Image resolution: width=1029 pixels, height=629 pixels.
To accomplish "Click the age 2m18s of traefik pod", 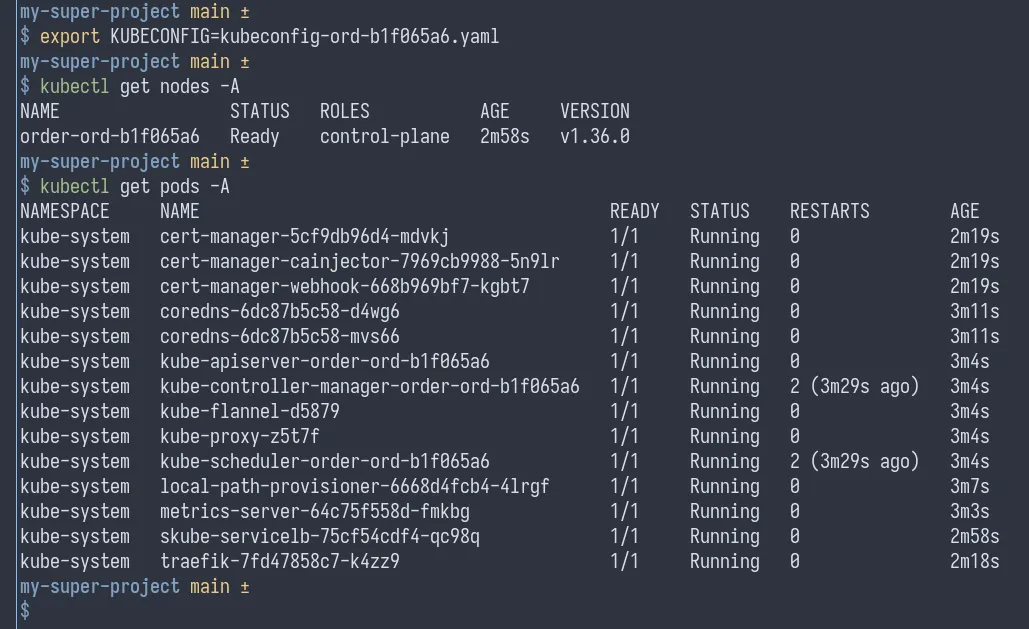I will pyautogui.click(x=975, y=561).
